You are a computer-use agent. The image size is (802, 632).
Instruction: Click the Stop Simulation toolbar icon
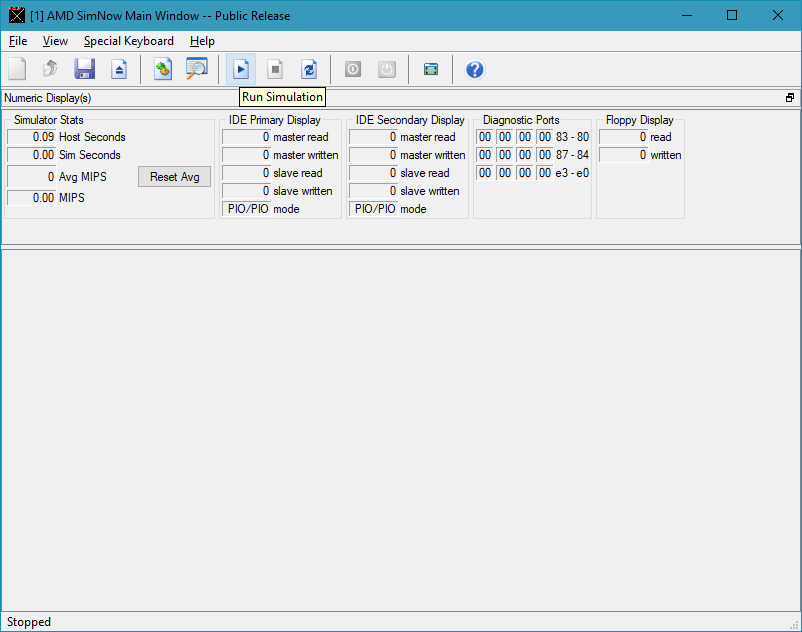pos(275,69)
